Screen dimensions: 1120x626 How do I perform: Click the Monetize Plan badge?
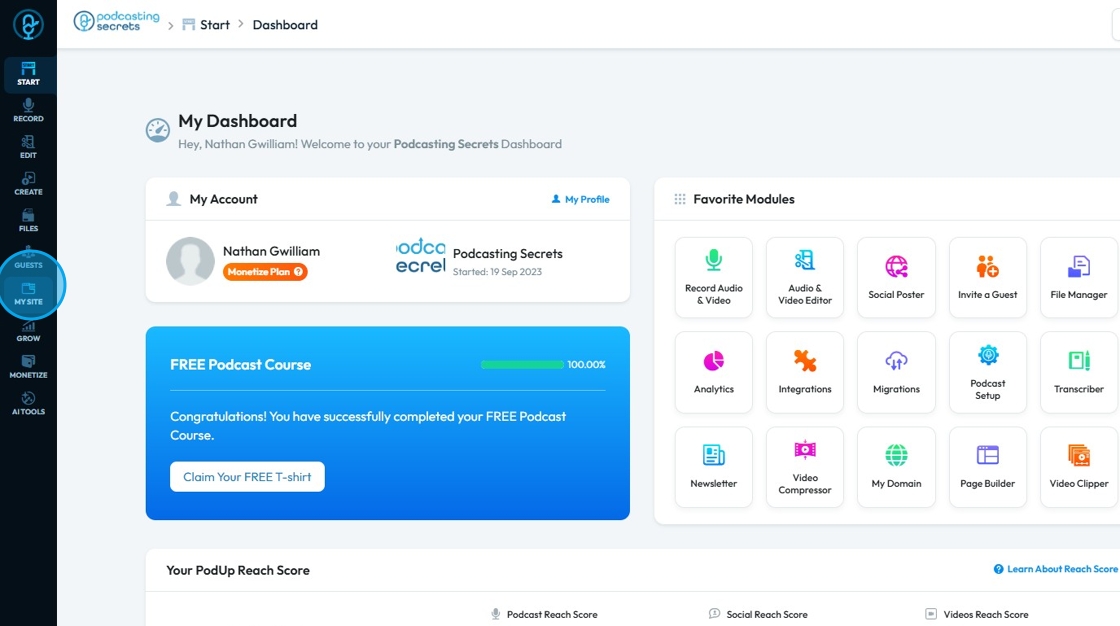click(x=265, y=272)
